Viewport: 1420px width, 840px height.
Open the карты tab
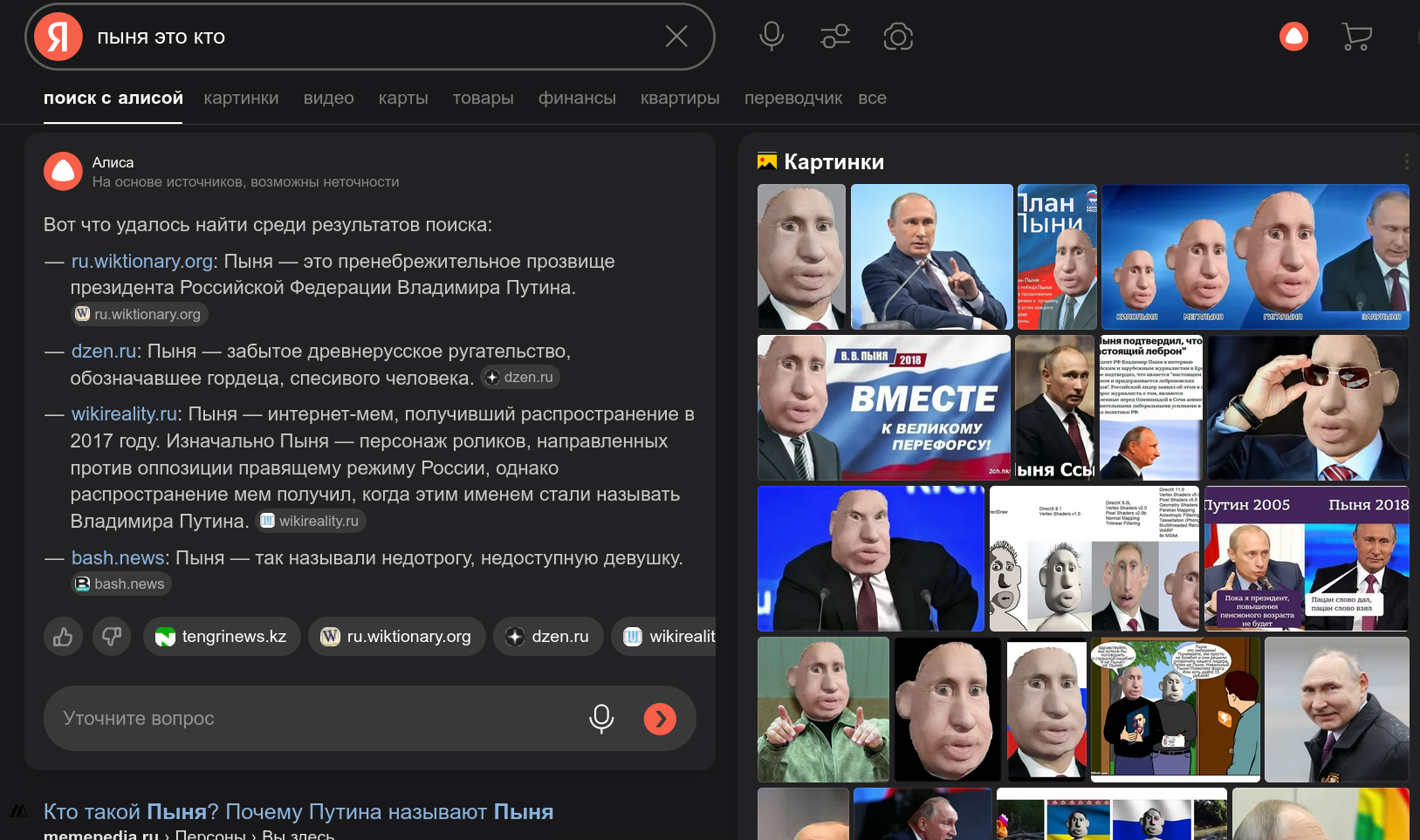(403, 98)
